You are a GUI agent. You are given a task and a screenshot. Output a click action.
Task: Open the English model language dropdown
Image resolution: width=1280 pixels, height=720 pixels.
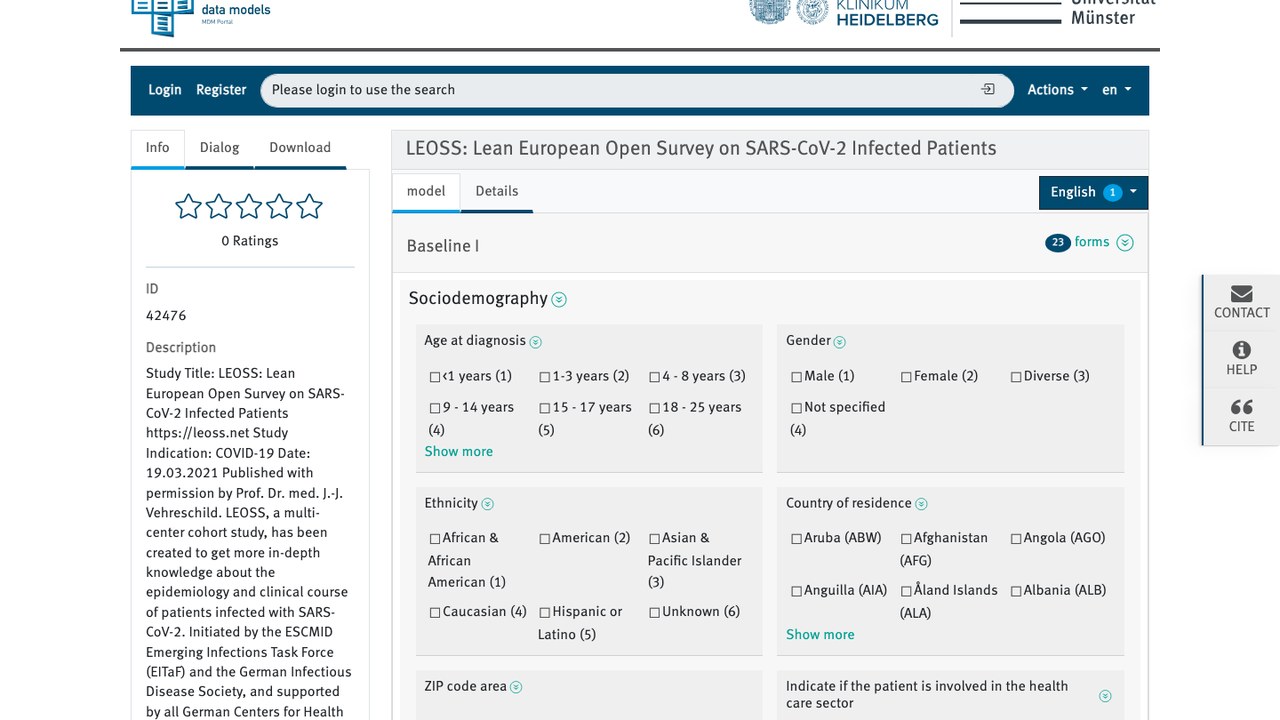(1093, 192)
